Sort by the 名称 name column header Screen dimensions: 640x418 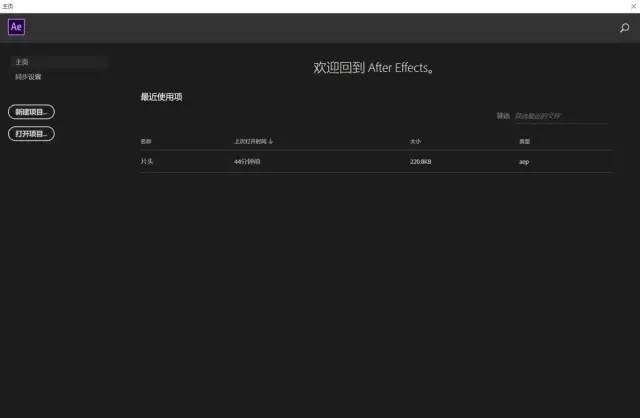(146, 141)
